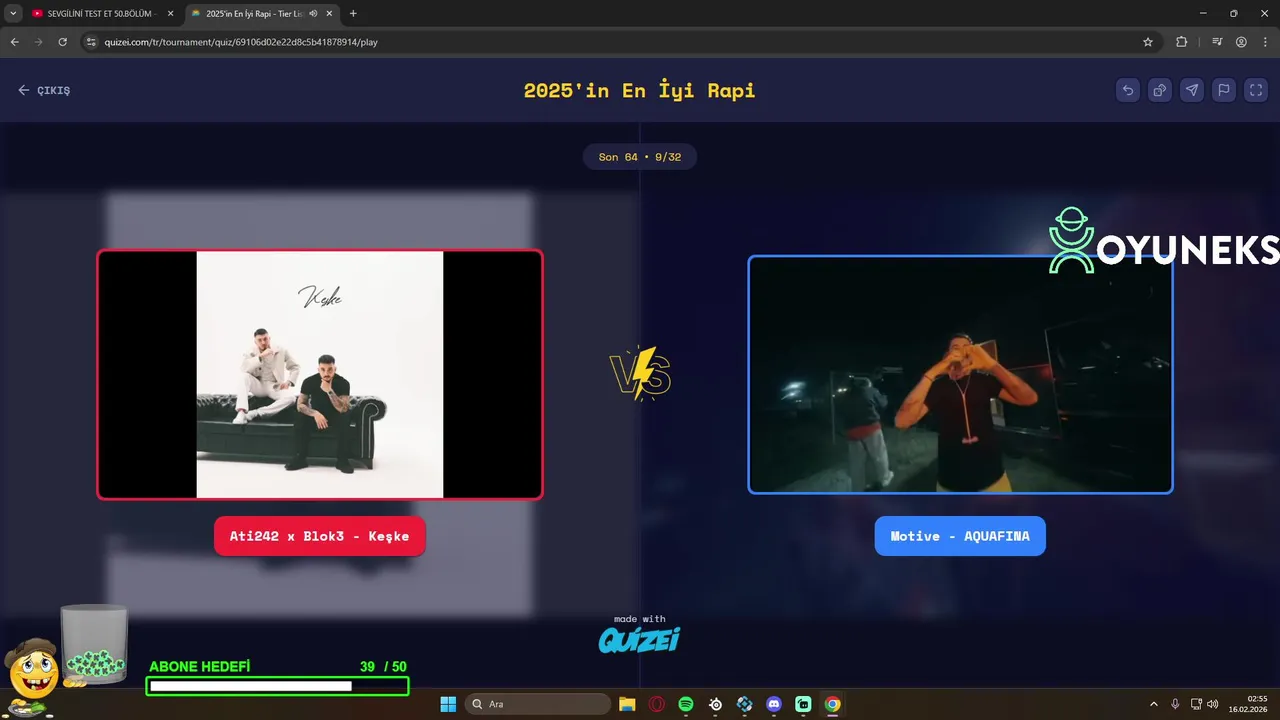
Task: Open Opera browser from taskbar
Action: (657, 704)
